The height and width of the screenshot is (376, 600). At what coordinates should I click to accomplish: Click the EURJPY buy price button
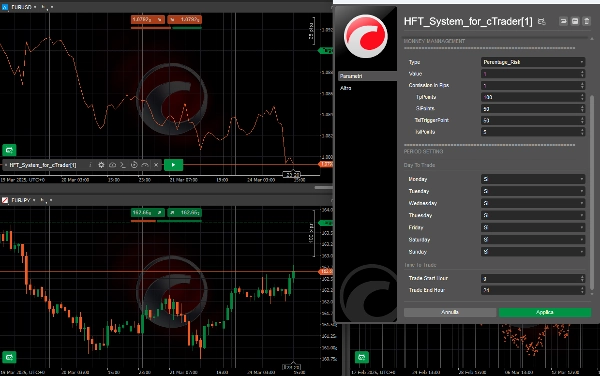184,212
